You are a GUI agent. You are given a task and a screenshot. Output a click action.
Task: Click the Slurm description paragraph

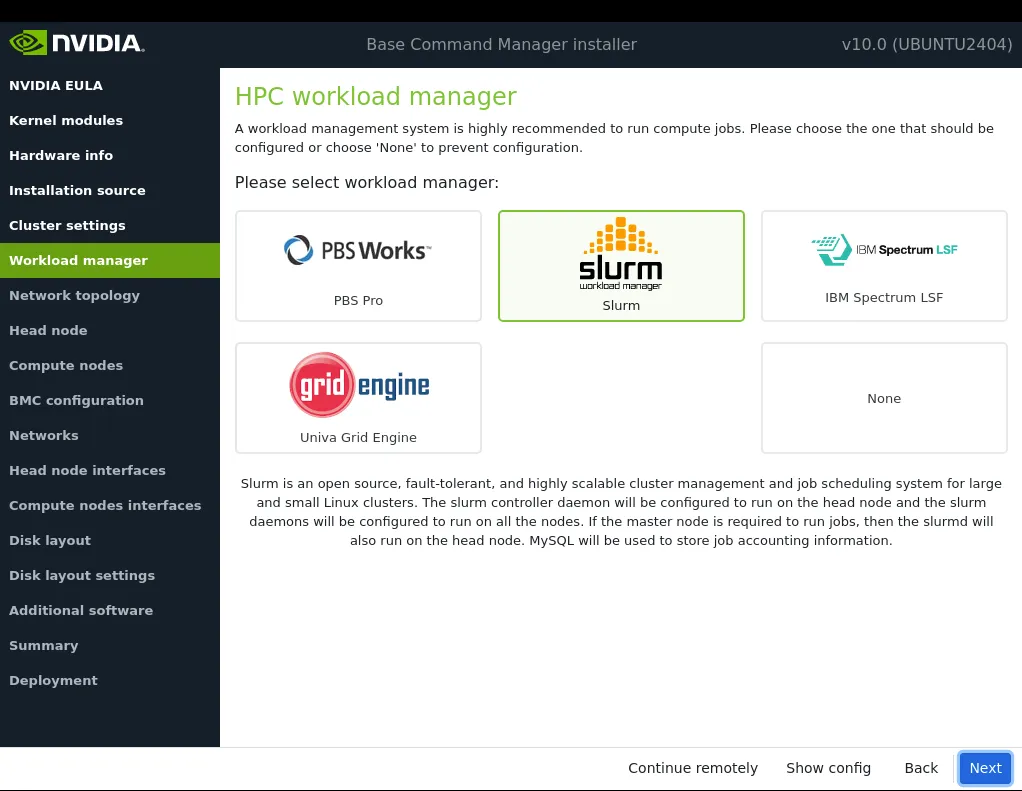620,512
